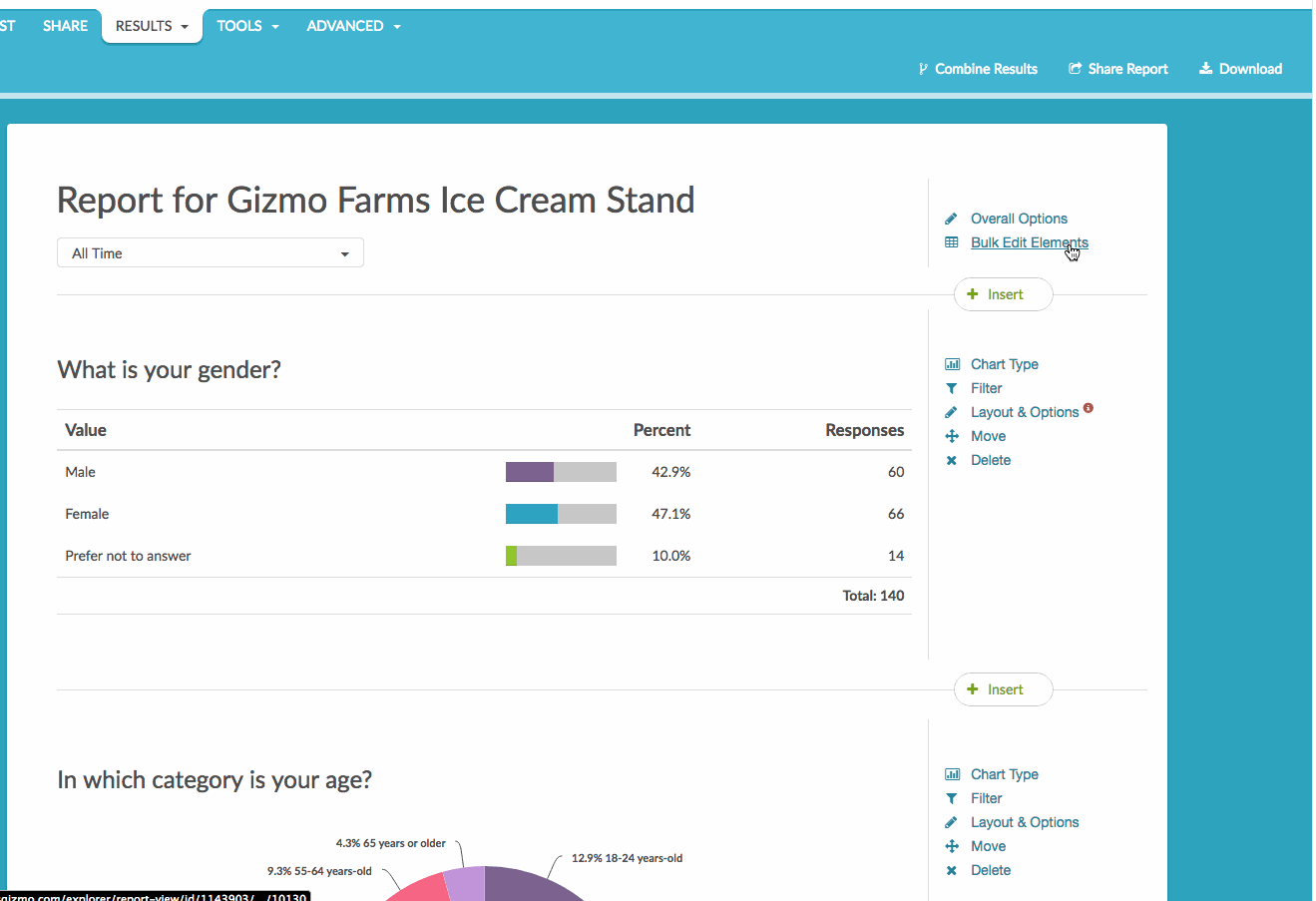
Task: Open Chart Type for the age question
Action: coord(1005,774)
